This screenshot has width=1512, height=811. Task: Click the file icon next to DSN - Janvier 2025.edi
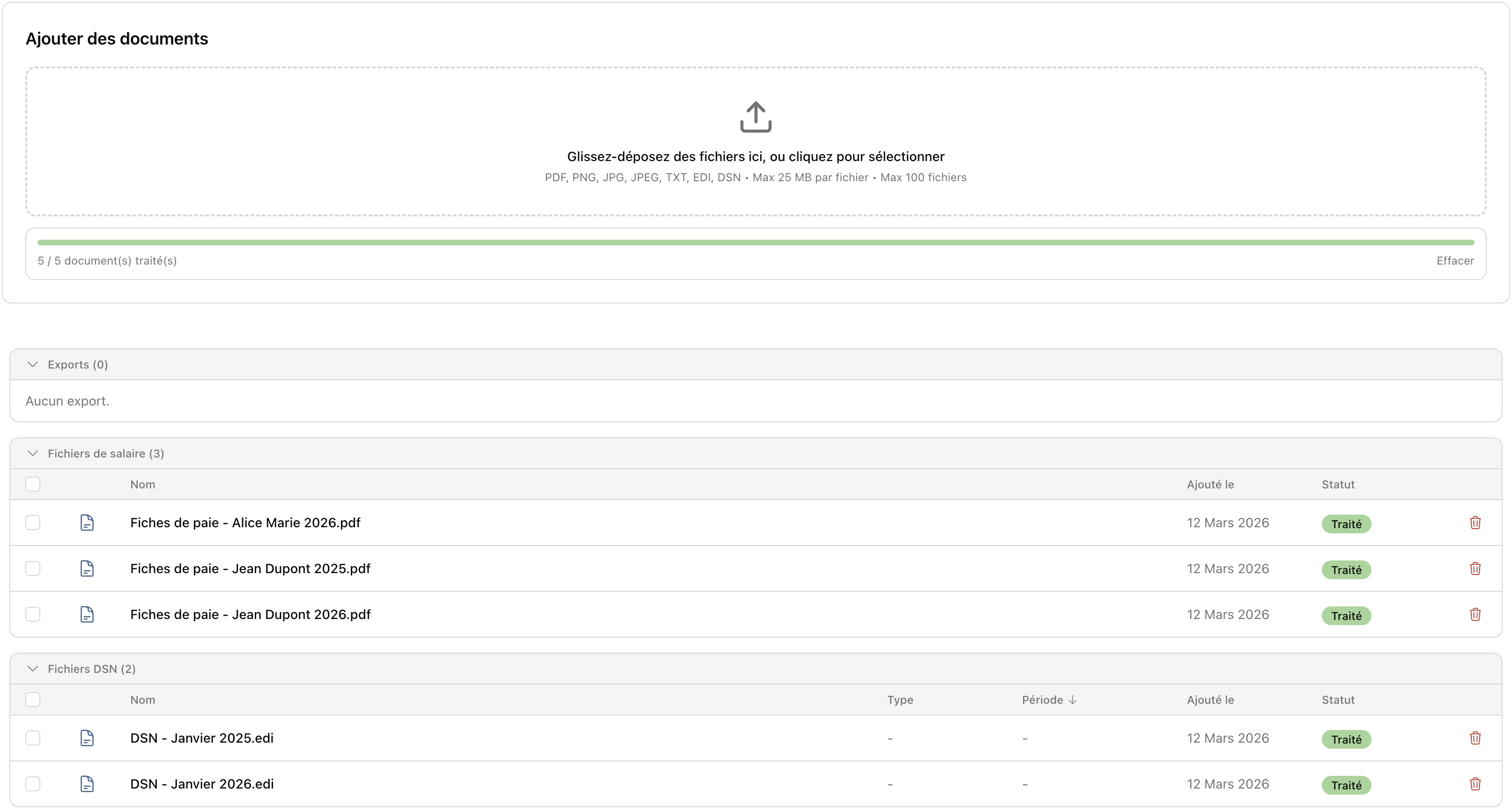click(87, 738)
